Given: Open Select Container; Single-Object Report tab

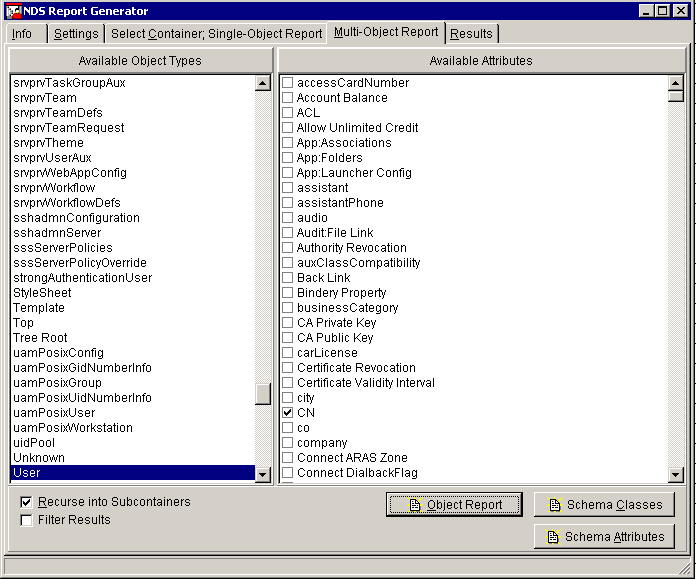Looking at the screenshot, I should pos(216,34).
